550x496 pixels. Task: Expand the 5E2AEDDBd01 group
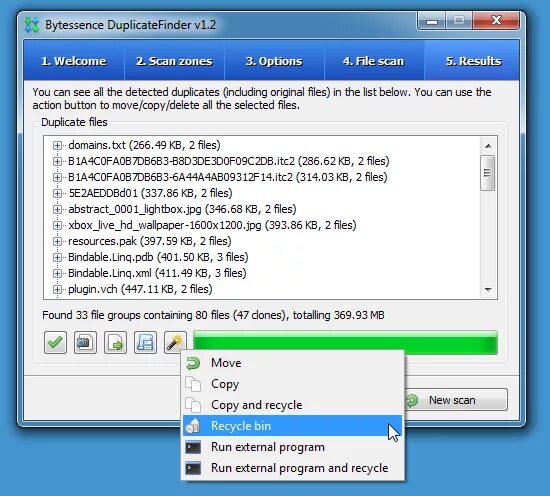coord(57,193)
